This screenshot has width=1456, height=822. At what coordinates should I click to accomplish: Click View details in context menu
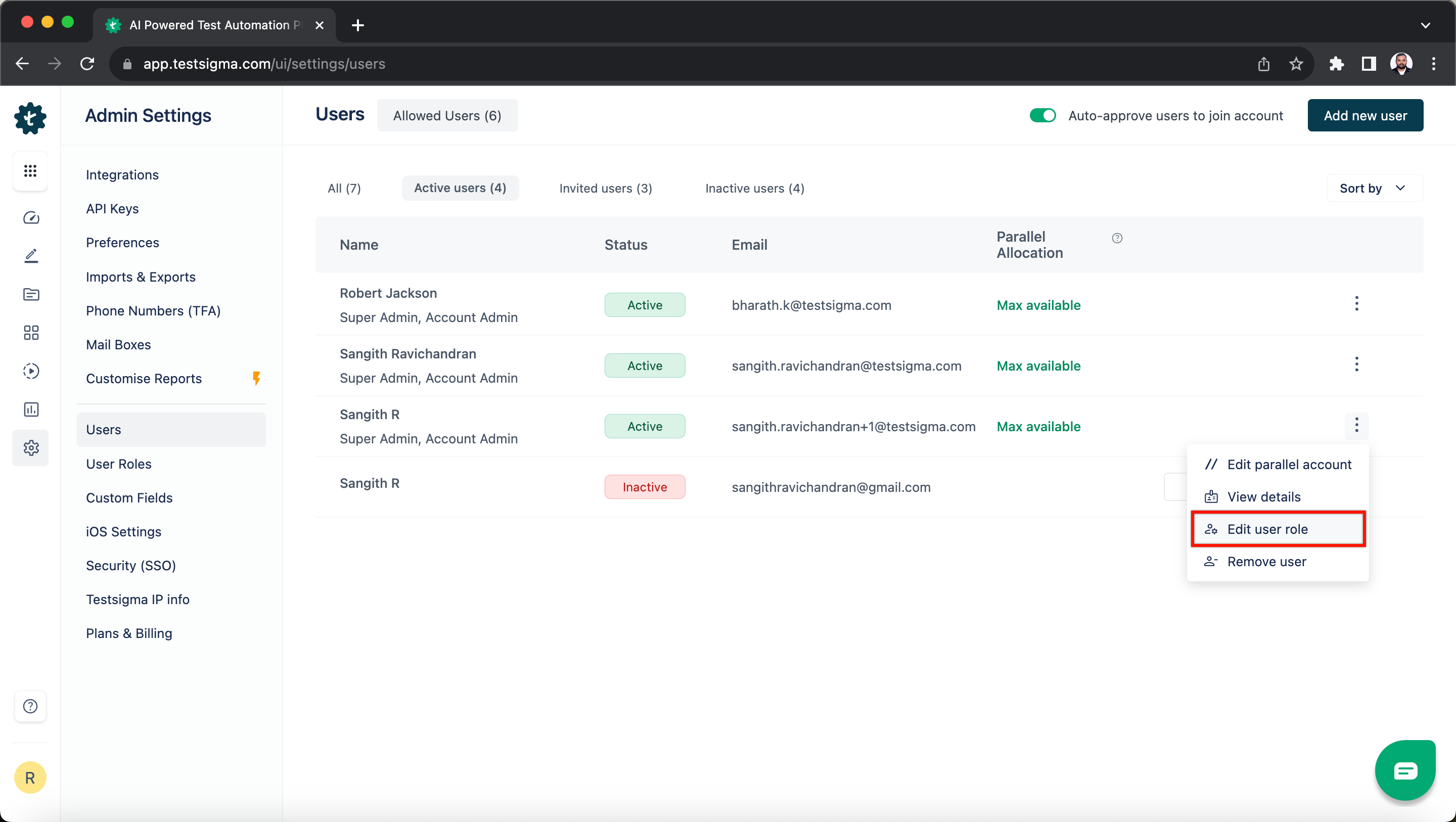[1264, 497]
